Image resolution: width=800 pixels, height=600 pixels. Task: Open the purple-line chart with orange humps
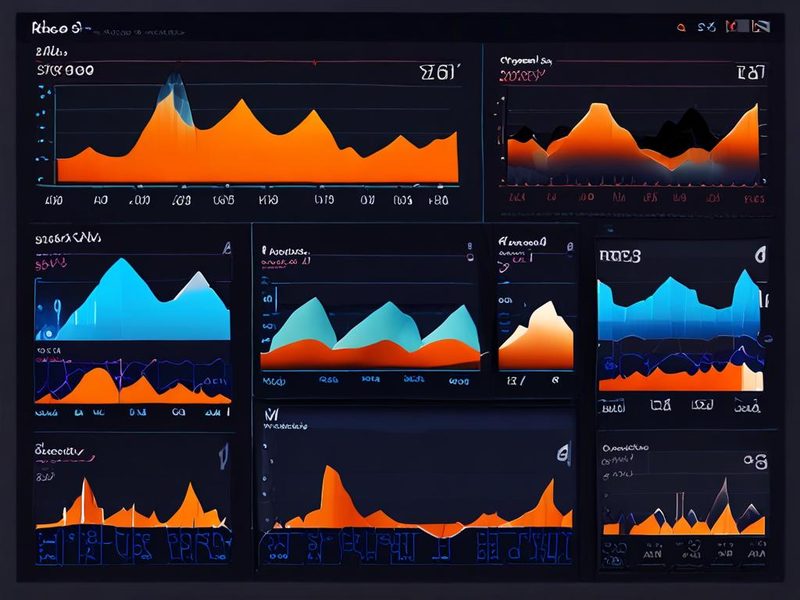tap(132, 380)
